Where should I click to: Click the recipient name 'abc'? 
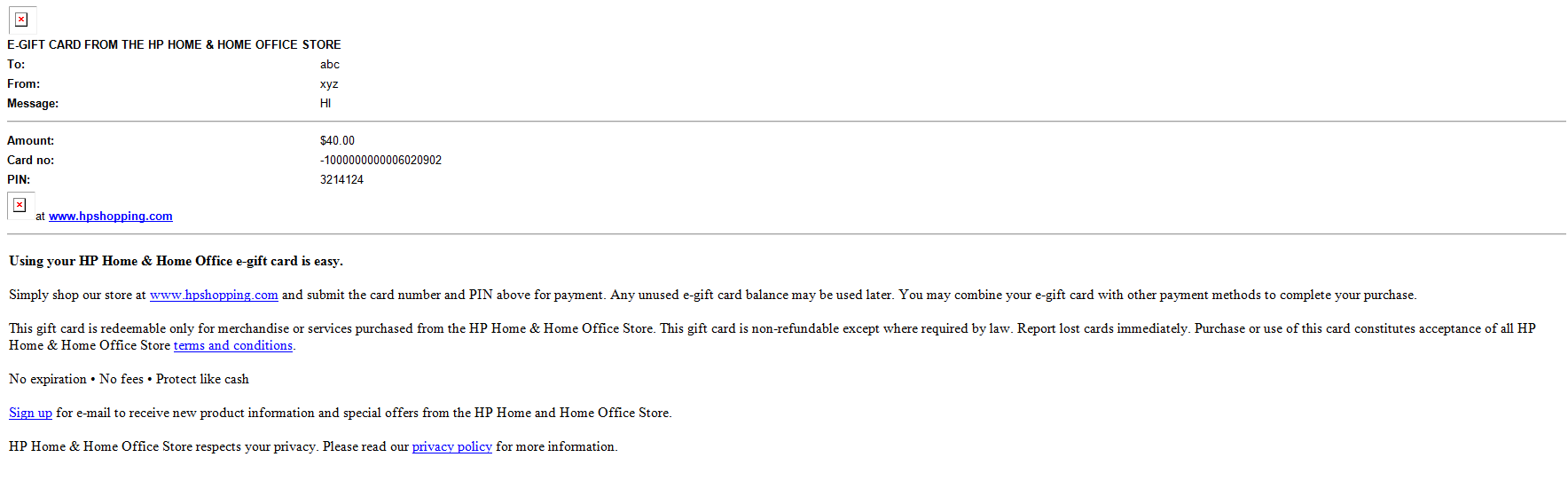(x=330, y=65)
